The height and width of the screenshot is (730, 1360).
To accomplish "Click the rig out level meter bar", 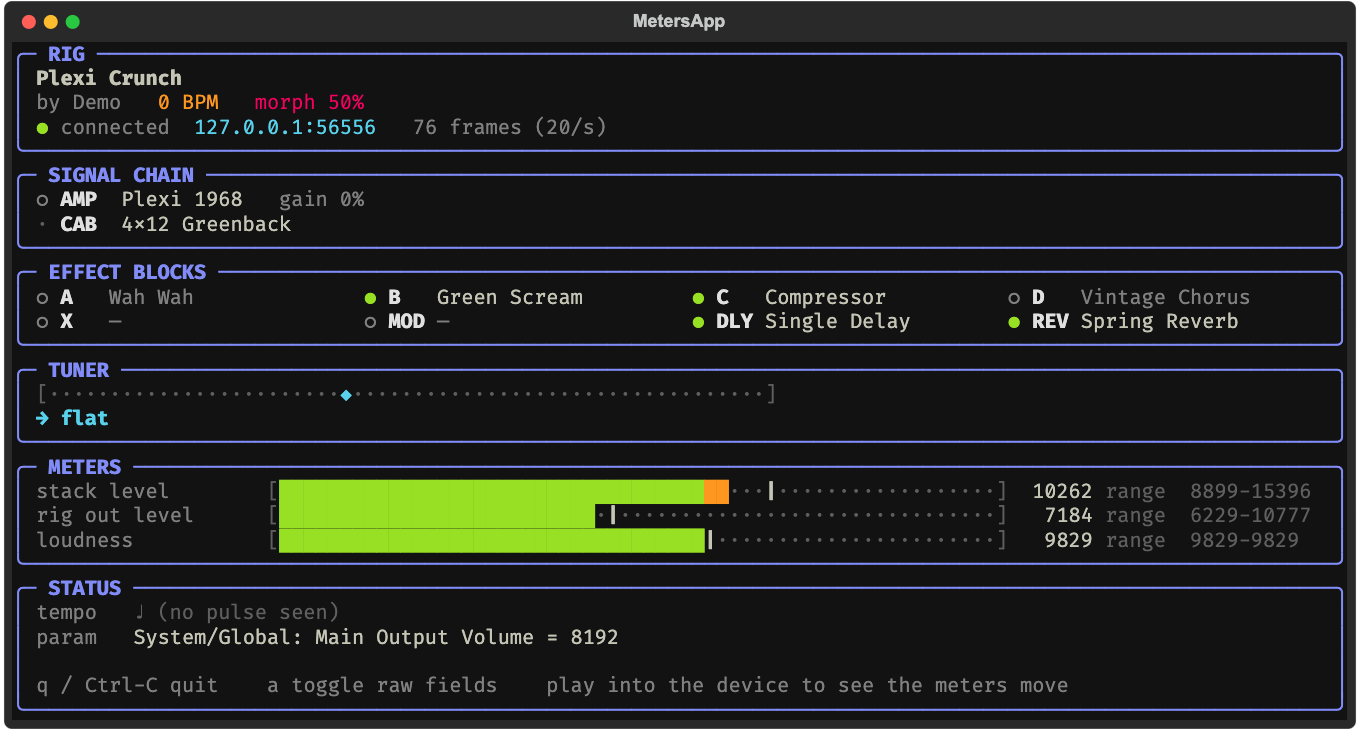I will (638, 515).
